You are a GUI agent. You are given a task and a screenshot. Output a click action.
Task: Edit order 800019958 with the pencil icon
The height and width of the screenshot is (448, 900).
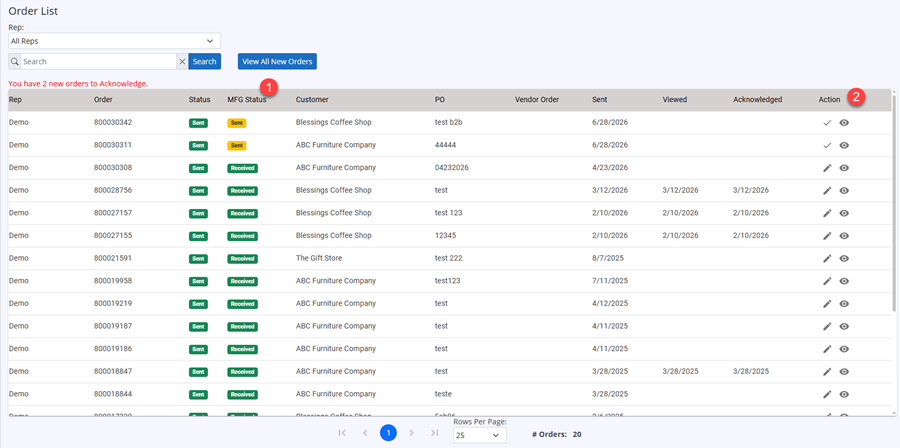tap(827, 281)
